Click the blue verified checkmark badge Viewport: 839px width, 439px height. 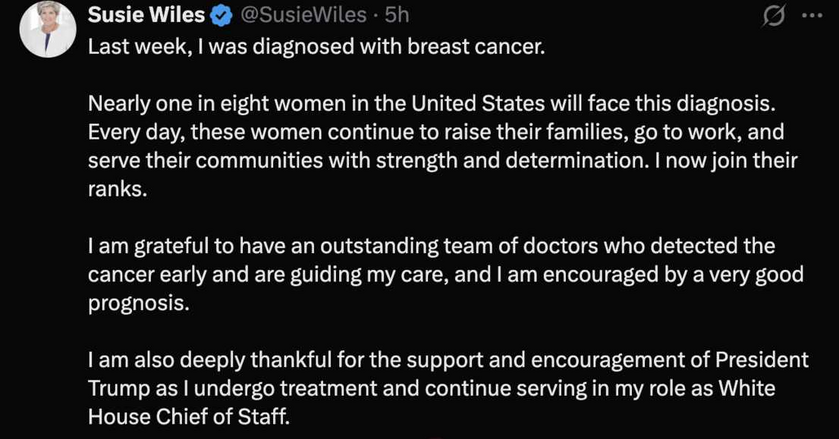click(x=225, y=17)
